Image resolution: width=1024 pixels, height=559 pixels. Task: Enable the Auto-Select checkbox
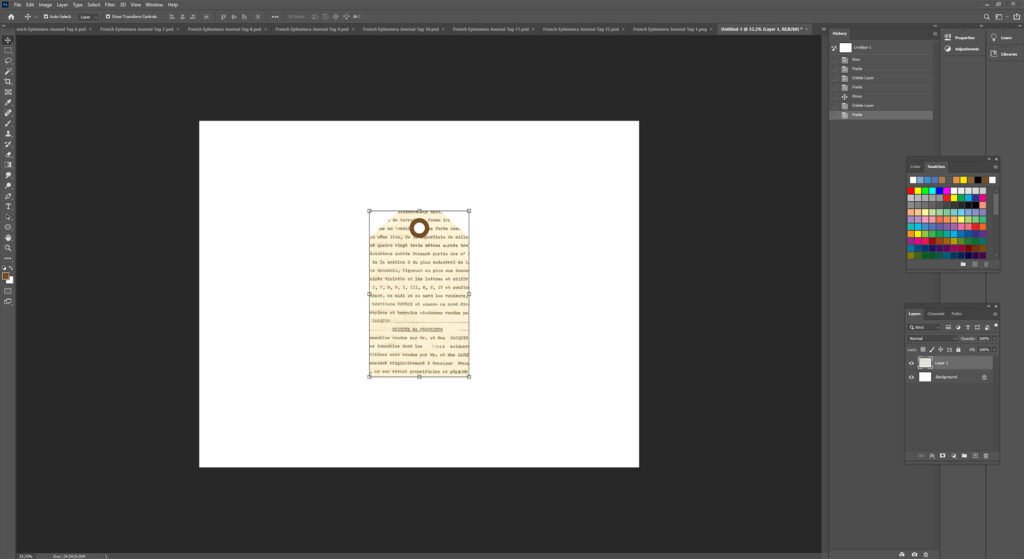point(45,17)
